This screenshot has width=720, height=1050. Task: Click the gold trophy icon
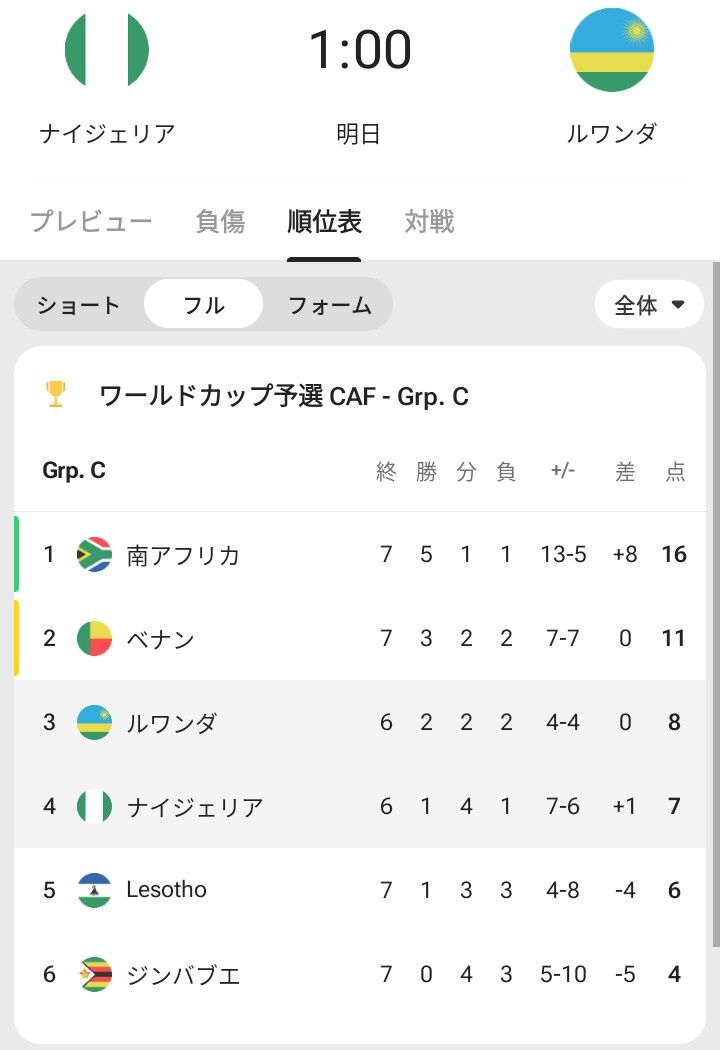56,394
